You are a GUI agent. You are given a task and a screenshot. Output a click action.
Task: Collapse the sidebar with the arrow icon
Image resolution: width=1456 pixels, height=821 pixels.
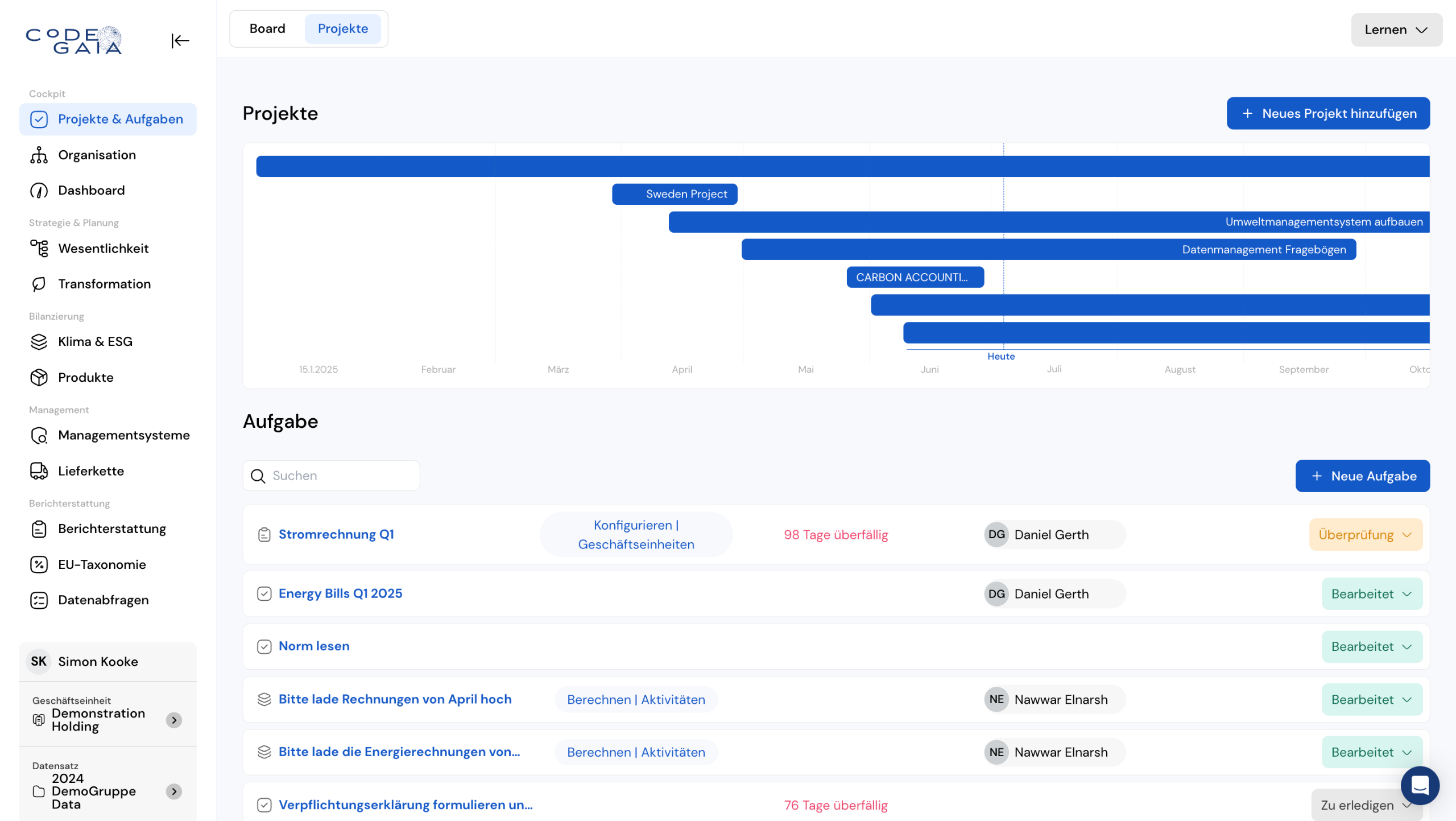(x=180, y=40)
